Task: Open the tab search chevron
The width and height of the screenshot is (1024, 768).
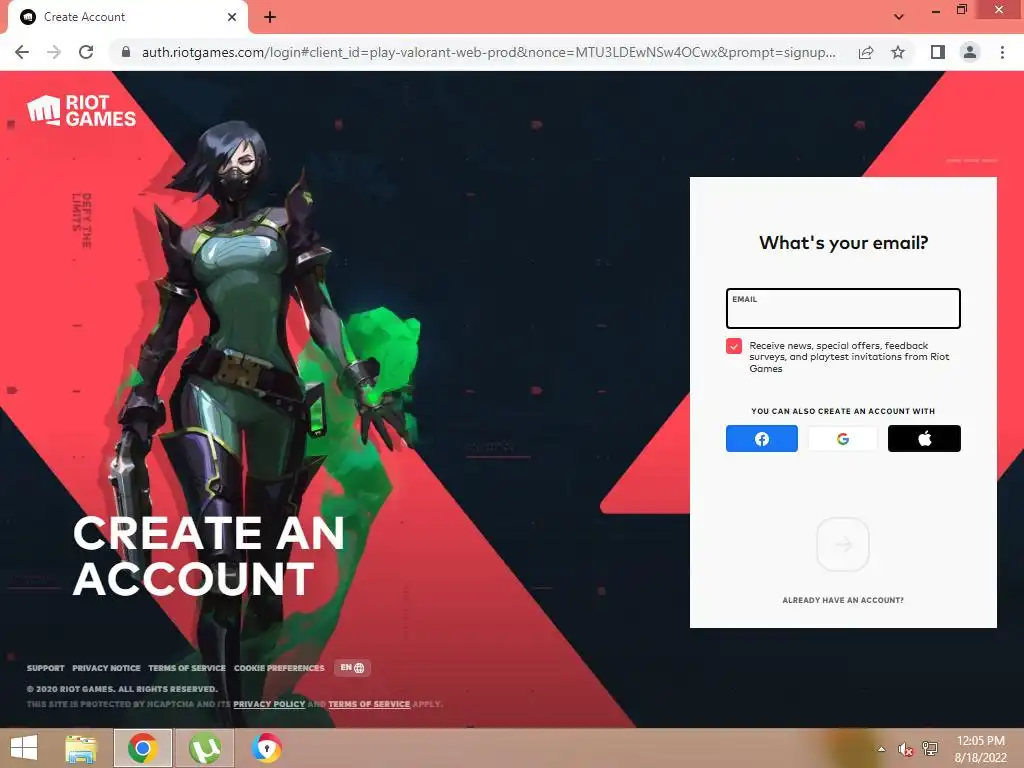Action: (x=899, y=16)
